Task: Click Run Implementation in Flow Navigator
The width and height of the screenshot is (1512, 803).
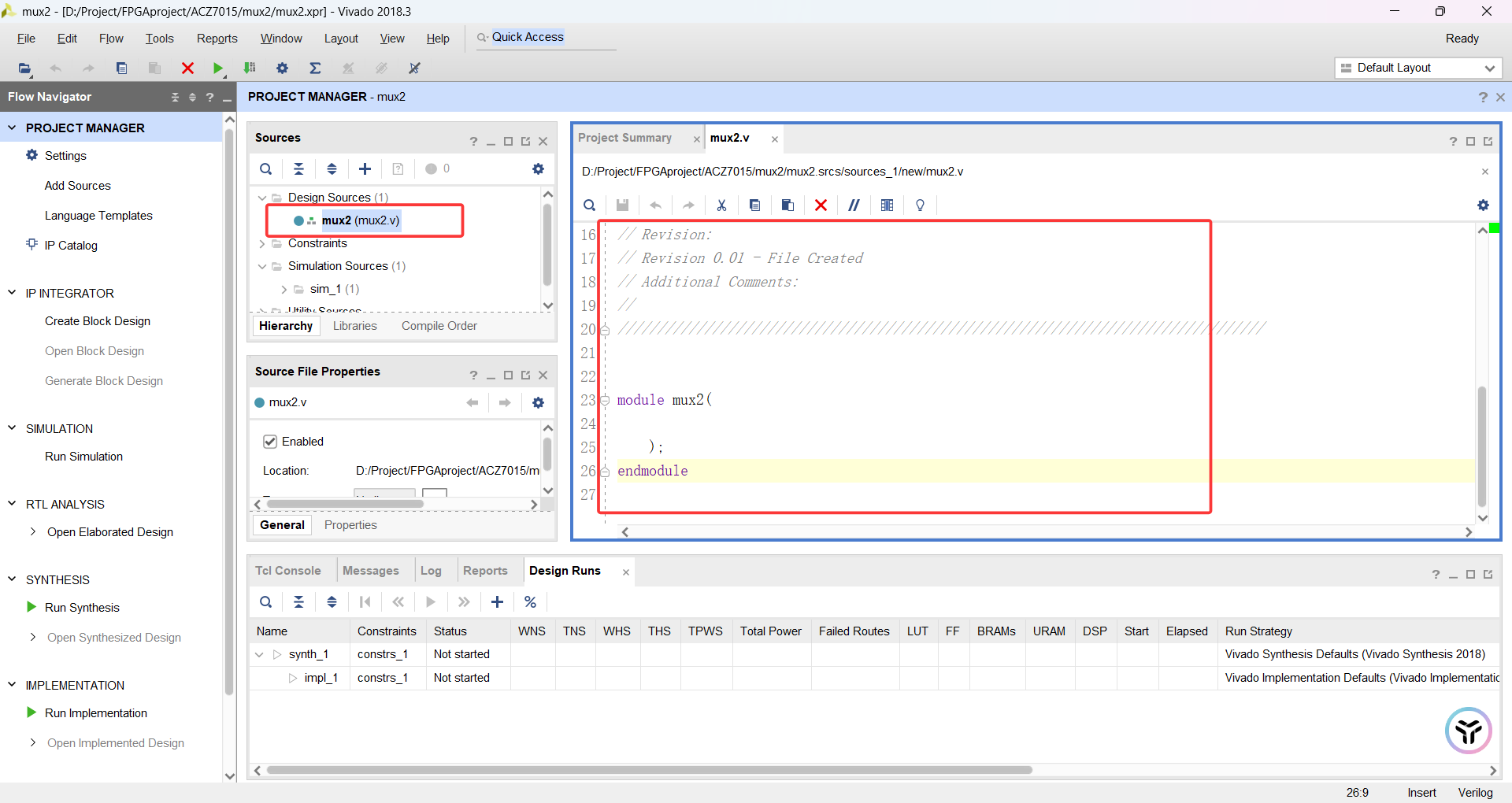Action: (96, 713)
